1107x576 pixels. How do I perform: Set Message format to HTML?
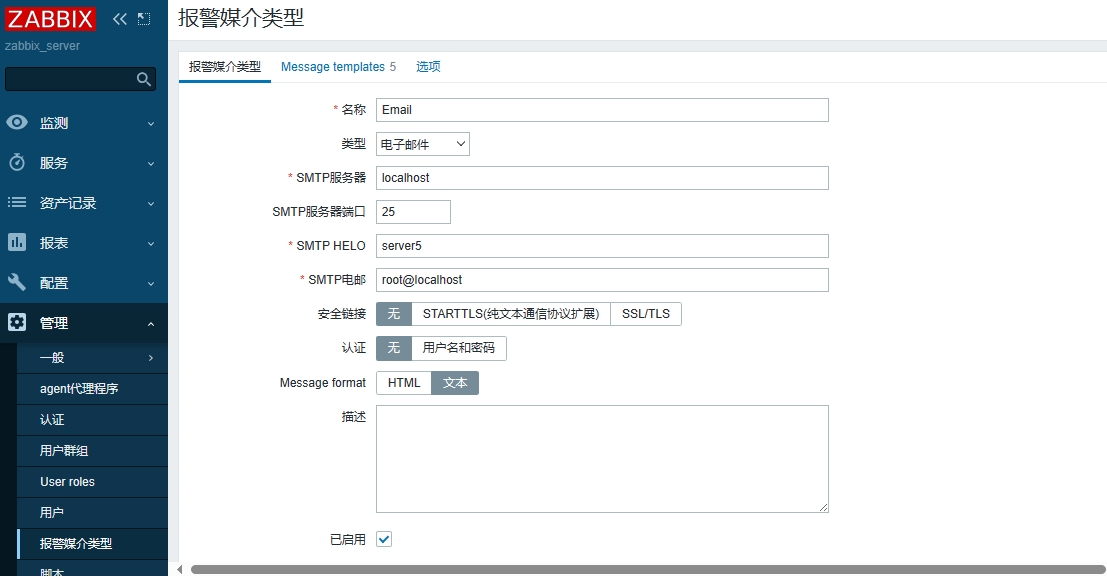pyautogui.click(x=404, y=383)
